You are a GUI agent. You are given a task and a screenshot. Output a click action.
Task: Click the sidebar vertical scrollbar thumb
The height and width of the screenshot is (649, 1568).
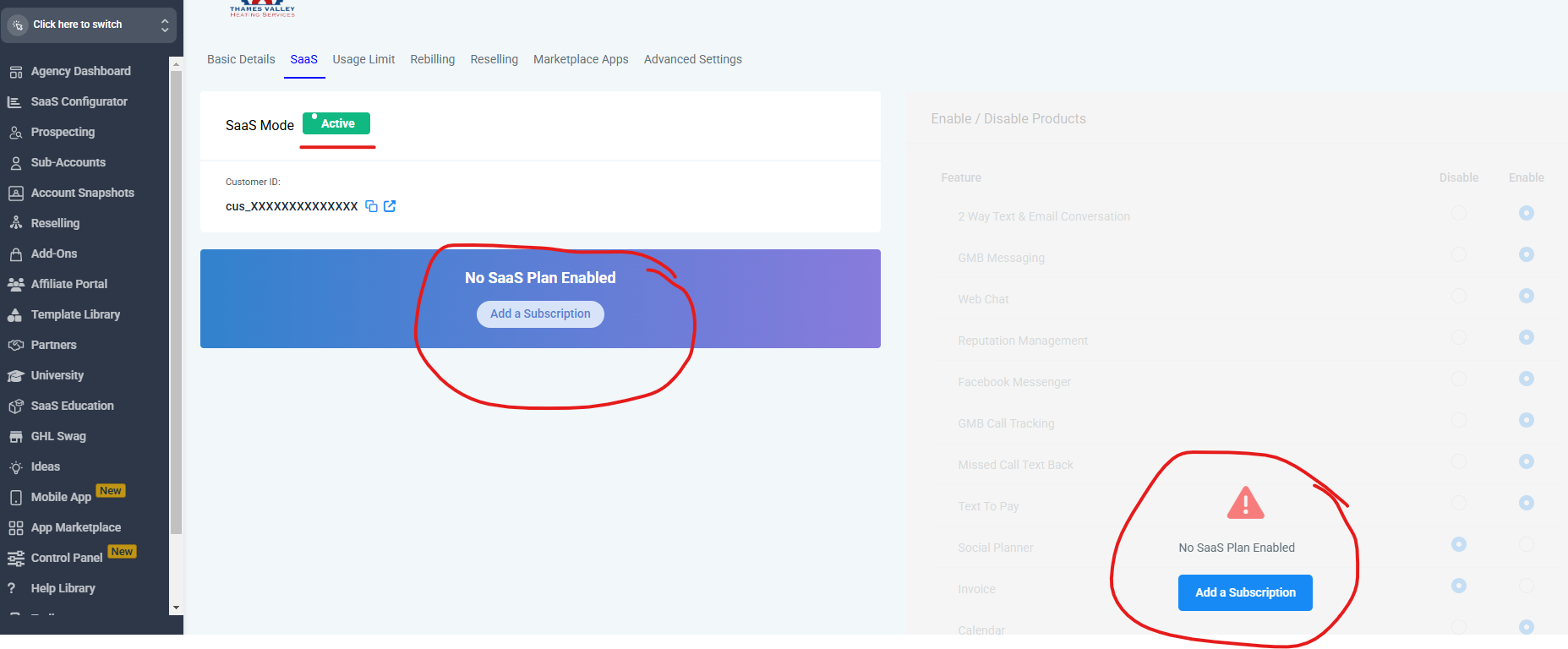176,303
